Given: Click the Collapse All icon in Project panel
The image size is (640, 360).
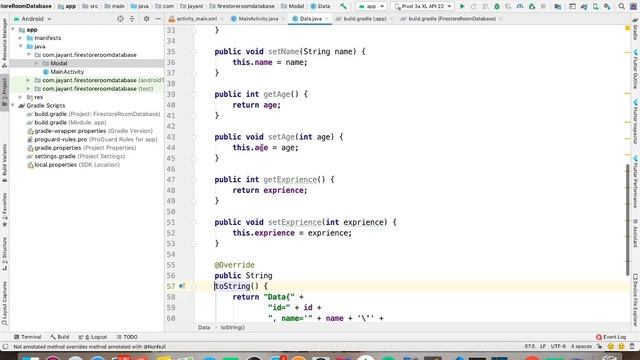Looking at the screenshot, I should coord(132,19).
